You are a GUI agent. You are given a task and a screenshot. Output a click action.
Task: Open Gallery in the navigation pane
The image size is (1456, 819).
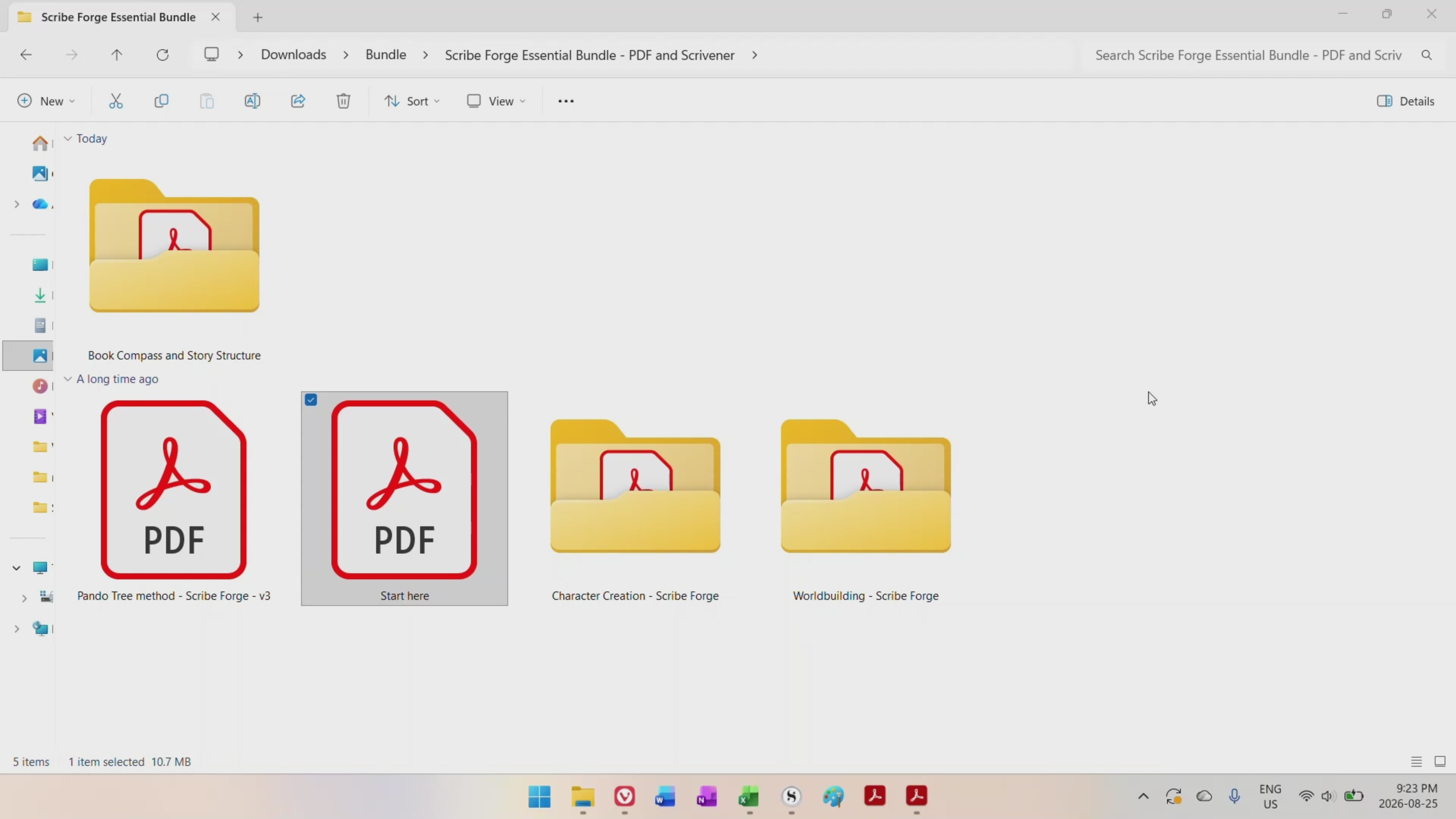(x=39, y=174)
